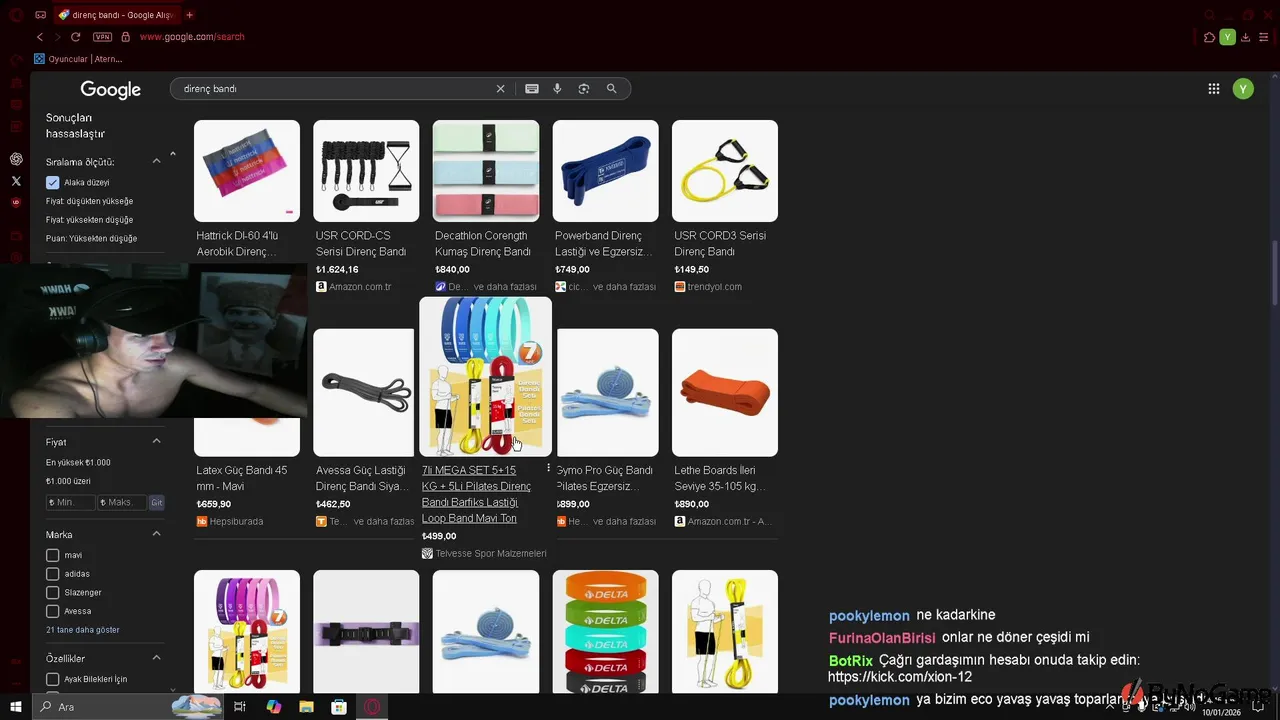The image size is (1280, 720).
Task: Filter price by ₺1.000 üzeri
Action: (68, 481)
